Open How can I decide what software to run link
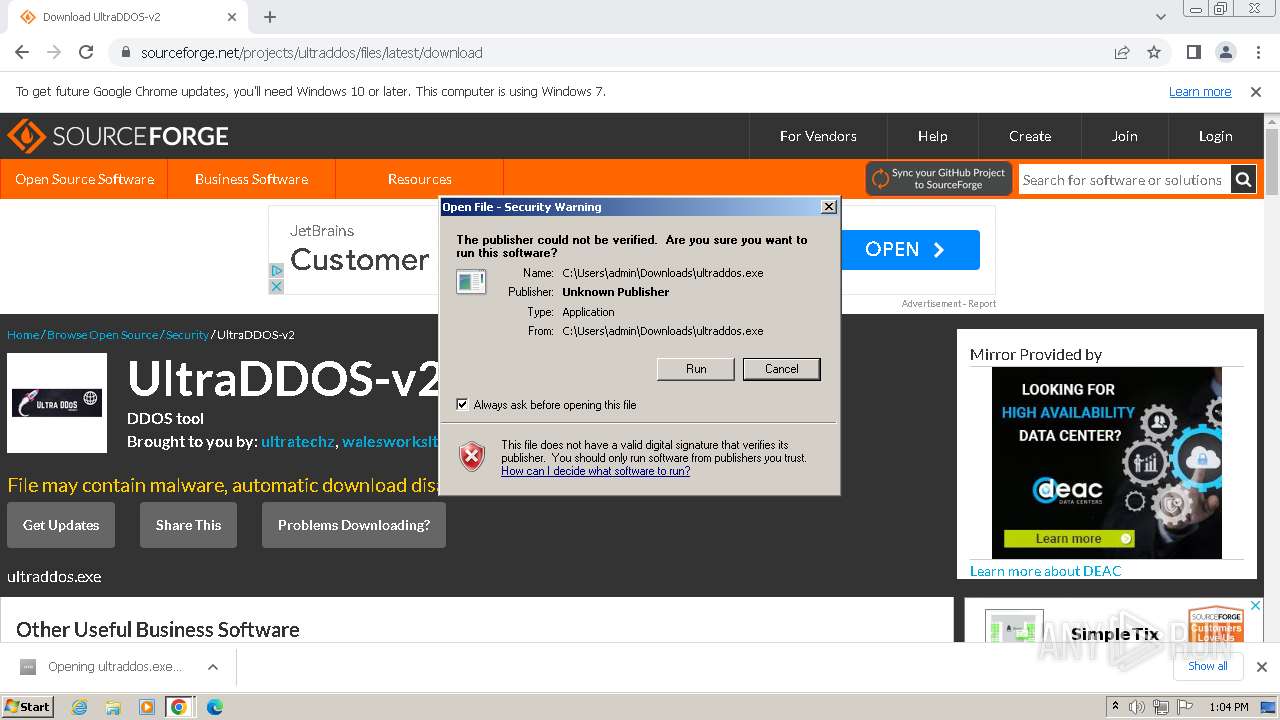Viewport: 1280px width, 720px height. pyautogui.click(x=595, y=470)
